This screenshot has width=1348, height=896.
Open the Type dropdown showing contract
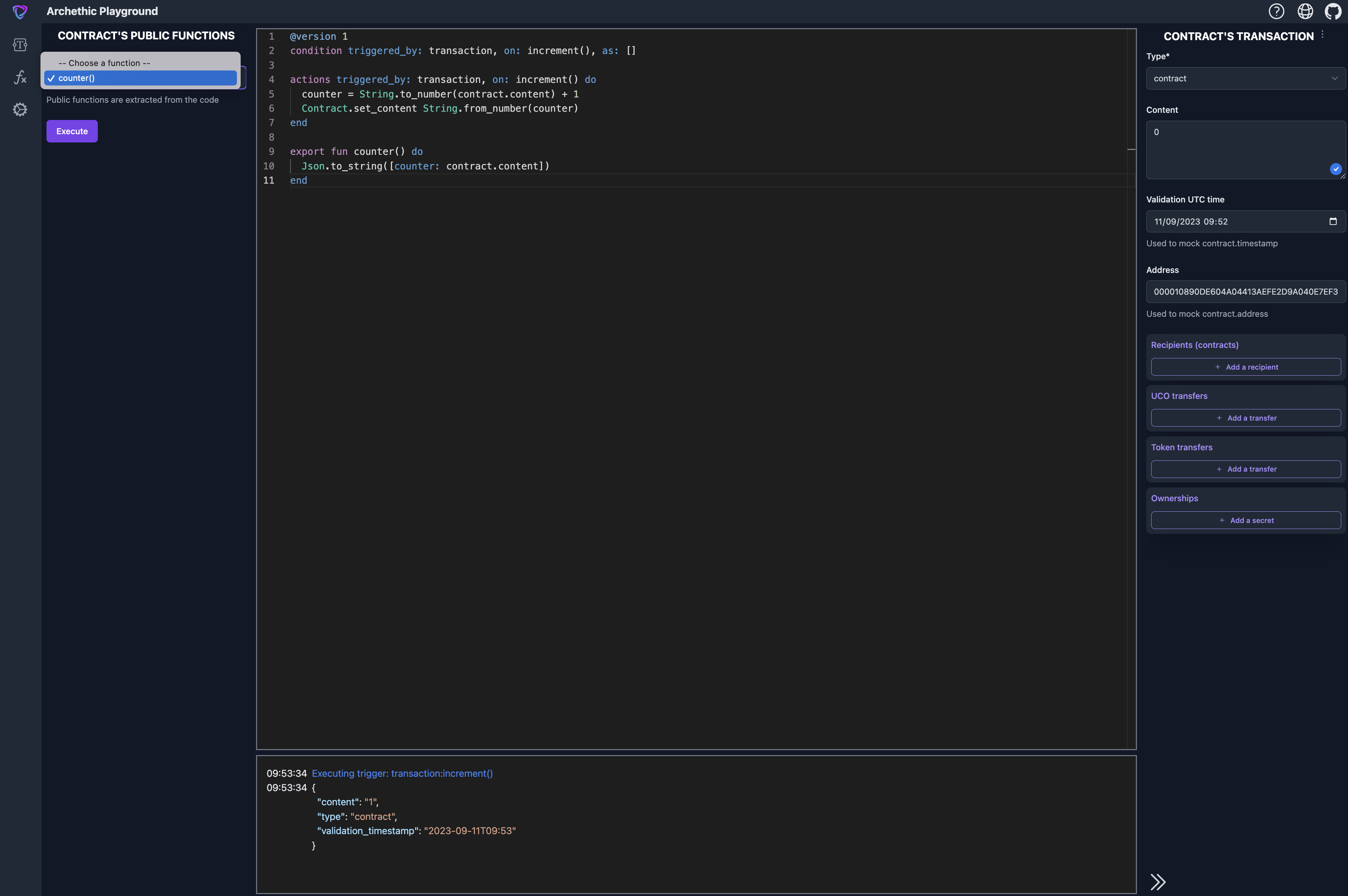1246,78
